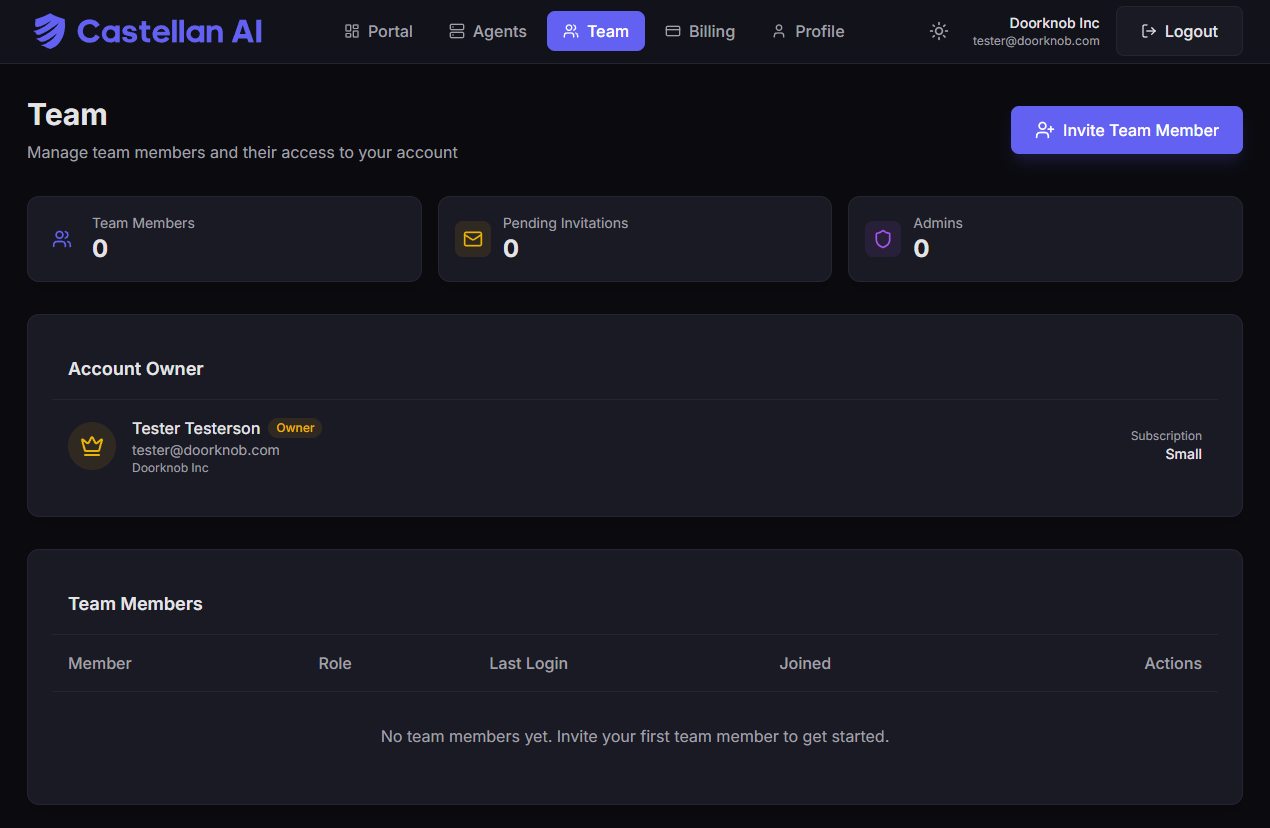Image resolution: width=1270 pixels, height=828 pixels.
Task: Open the Pending Invitations envelope icon
Action: [472, 239]
